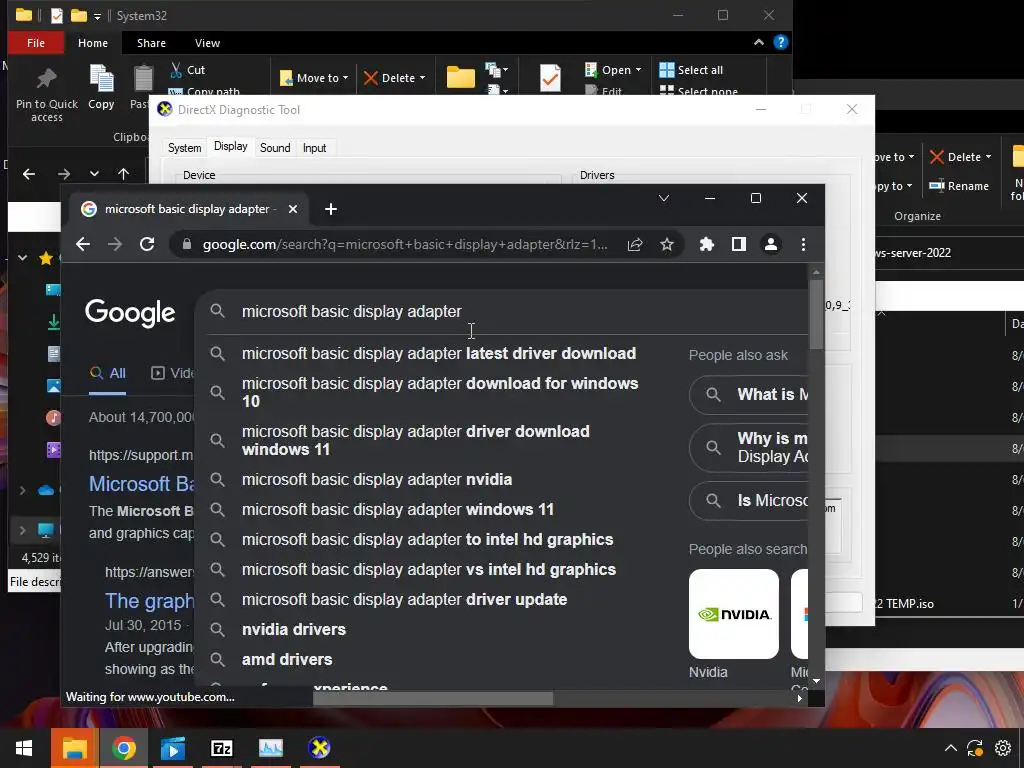Open Move to dropdown in System32 ribbon

coord(314,78)
